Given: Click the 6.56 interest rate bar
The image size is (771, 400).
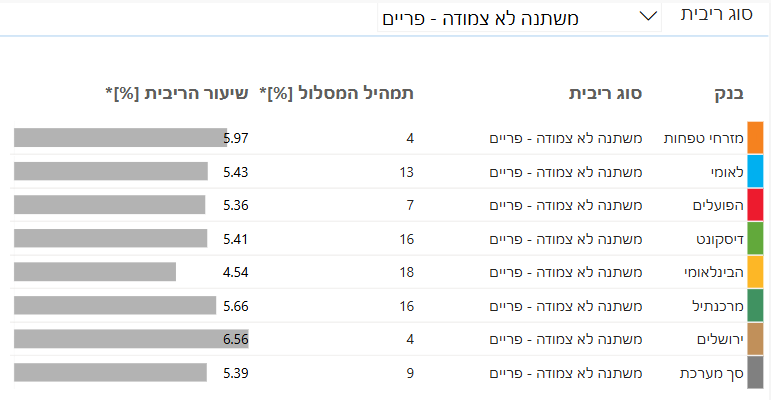Looking at the screenshot, I should pyautogui.click(x=130, y=340).
